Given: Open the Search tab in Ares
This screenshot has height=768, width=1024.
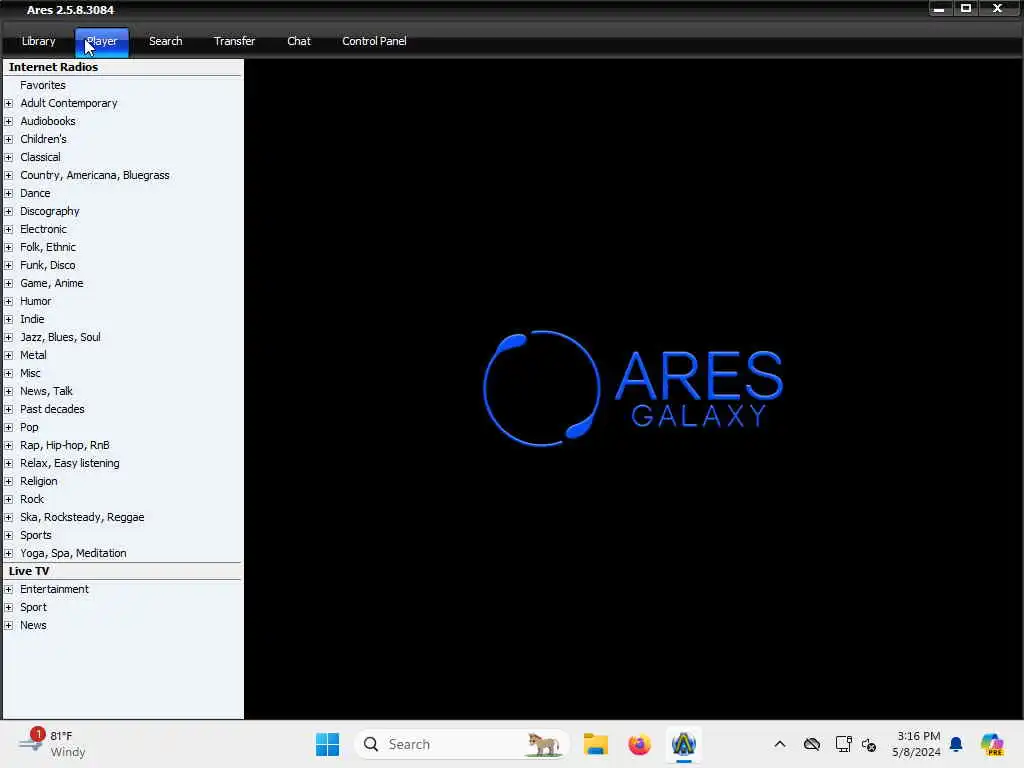Looking at the screenshot, I should [165, 41].
